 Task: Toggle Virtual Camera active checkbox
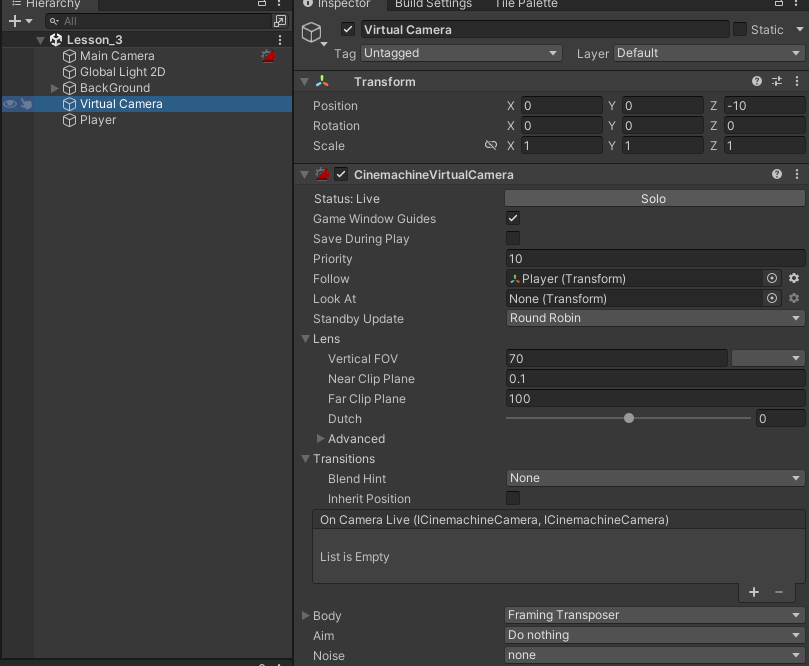348,29
